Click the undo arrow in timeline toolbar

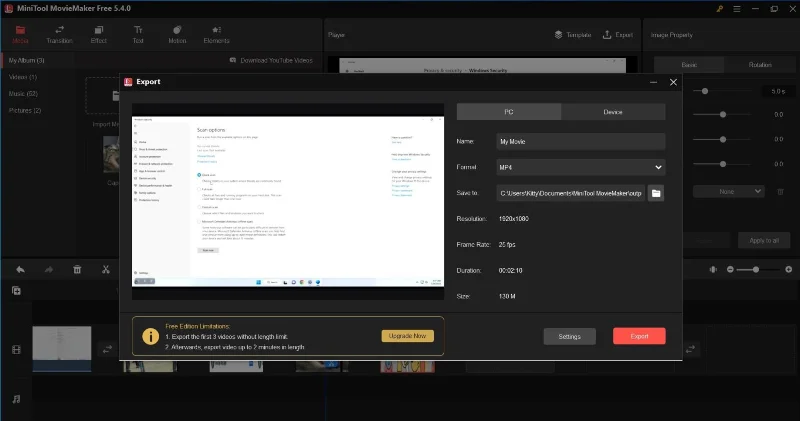[x=20, y=269]
